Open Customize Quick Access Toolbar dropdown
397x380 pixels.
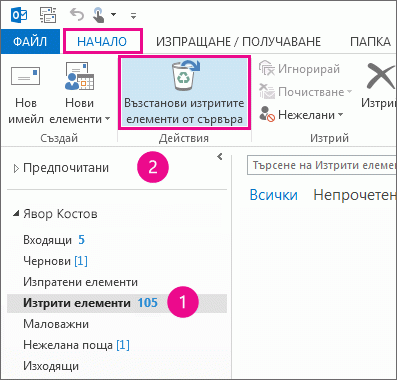pyautogui.click(x=133, y=15)
